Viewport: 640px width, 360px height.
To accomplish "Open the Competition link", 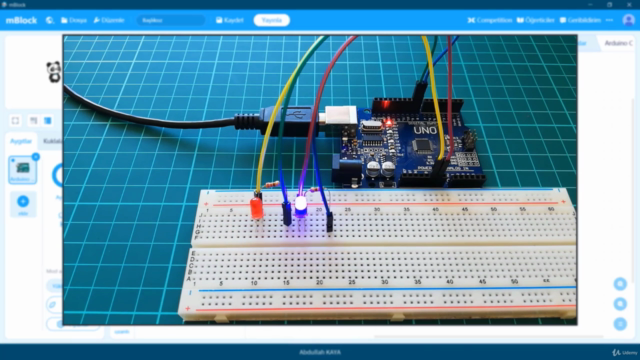I will coord(490,20).
